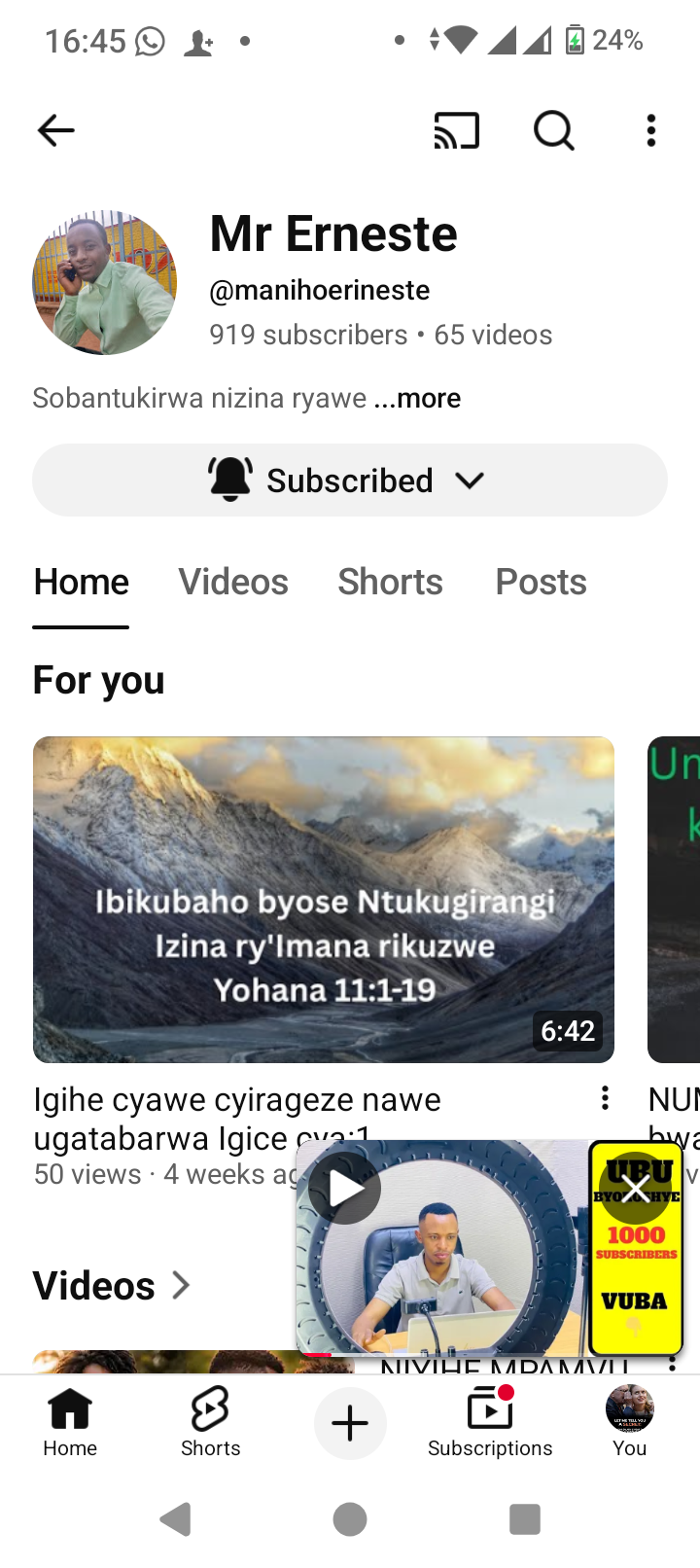
Task: Tap the plus Create button
Action: tap(350, 1424)
